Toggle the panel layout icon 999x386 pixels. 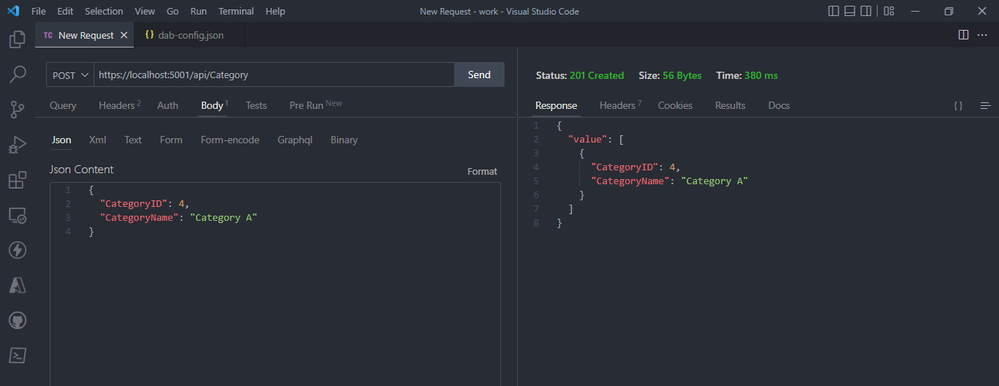tap(849, 11)
